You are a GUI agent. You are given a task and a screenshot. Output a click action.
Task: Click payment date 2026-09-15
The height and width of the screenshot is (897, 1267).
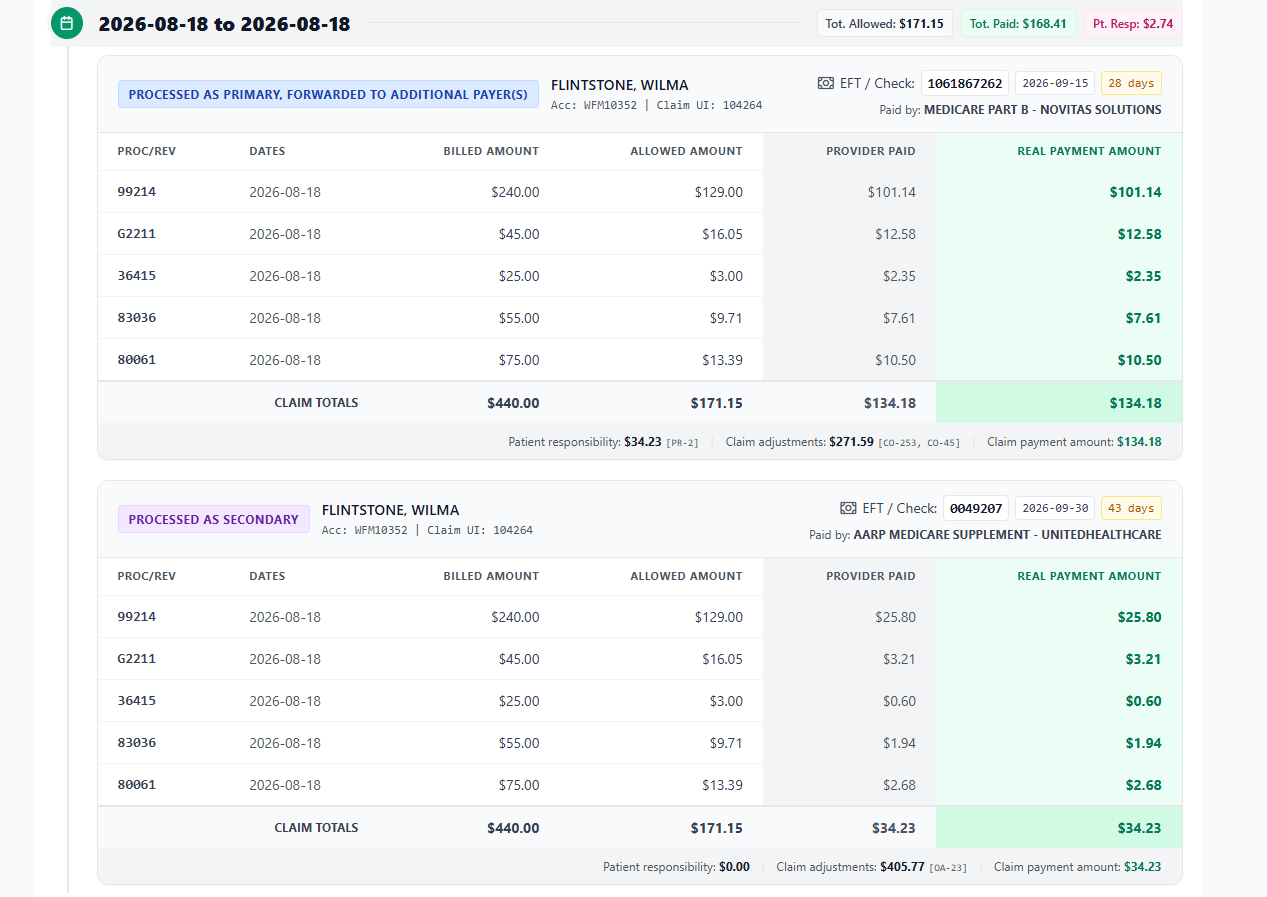pos(1055,83)
